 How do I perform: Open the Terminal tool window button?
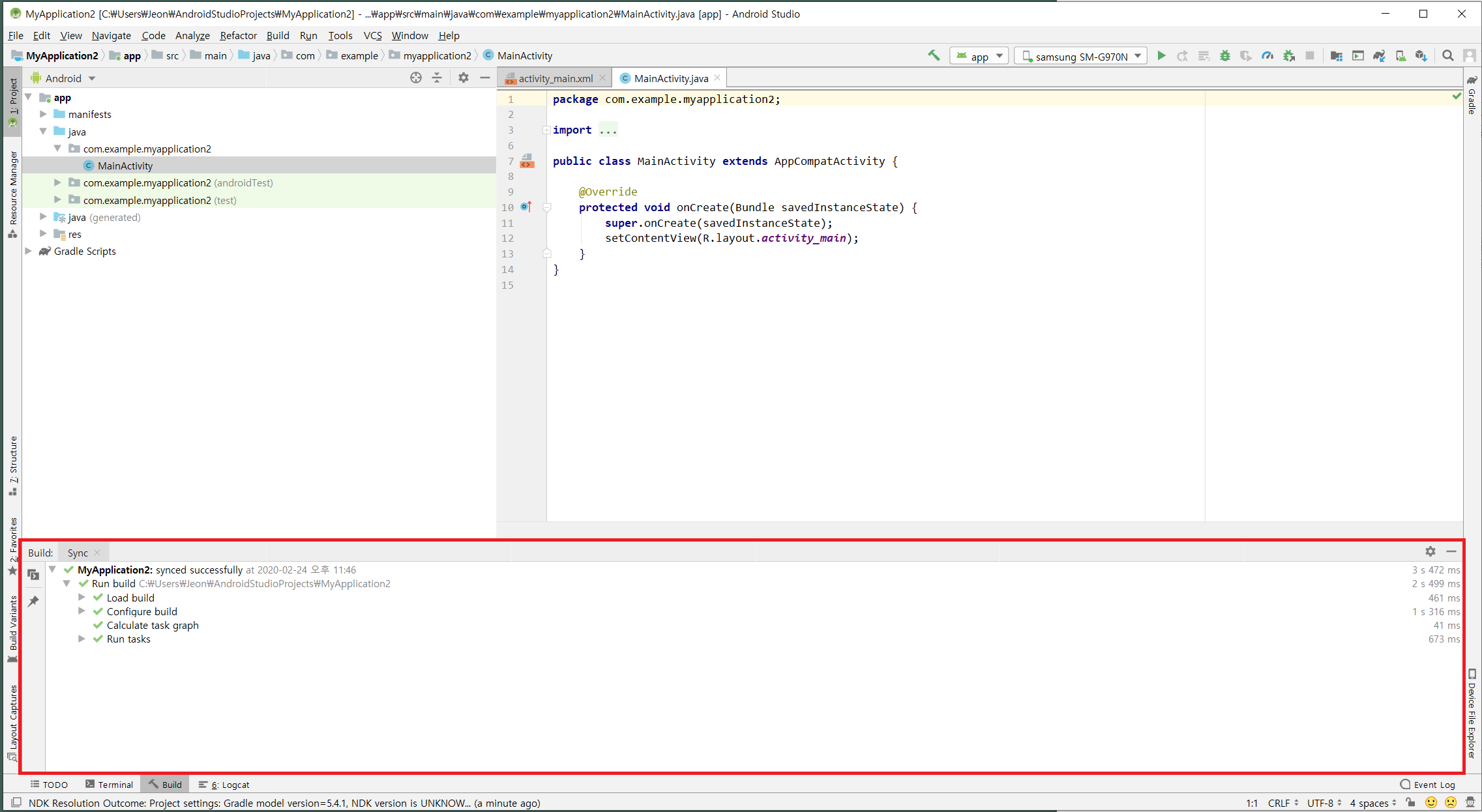(109, 785)
